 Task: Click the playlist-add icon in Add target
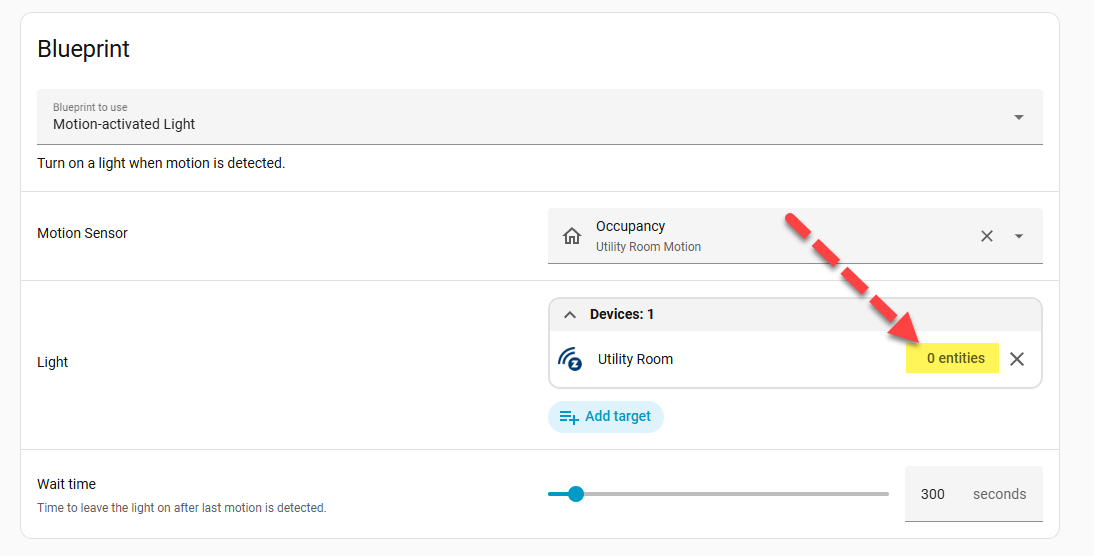(569, 417)
